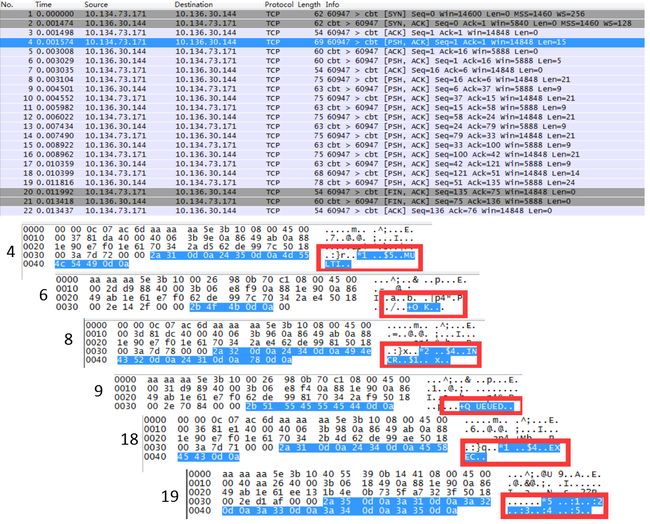
Task: Select packet 14 at time 0.007490
Action: pyautogui.click(x=322, y=136)
